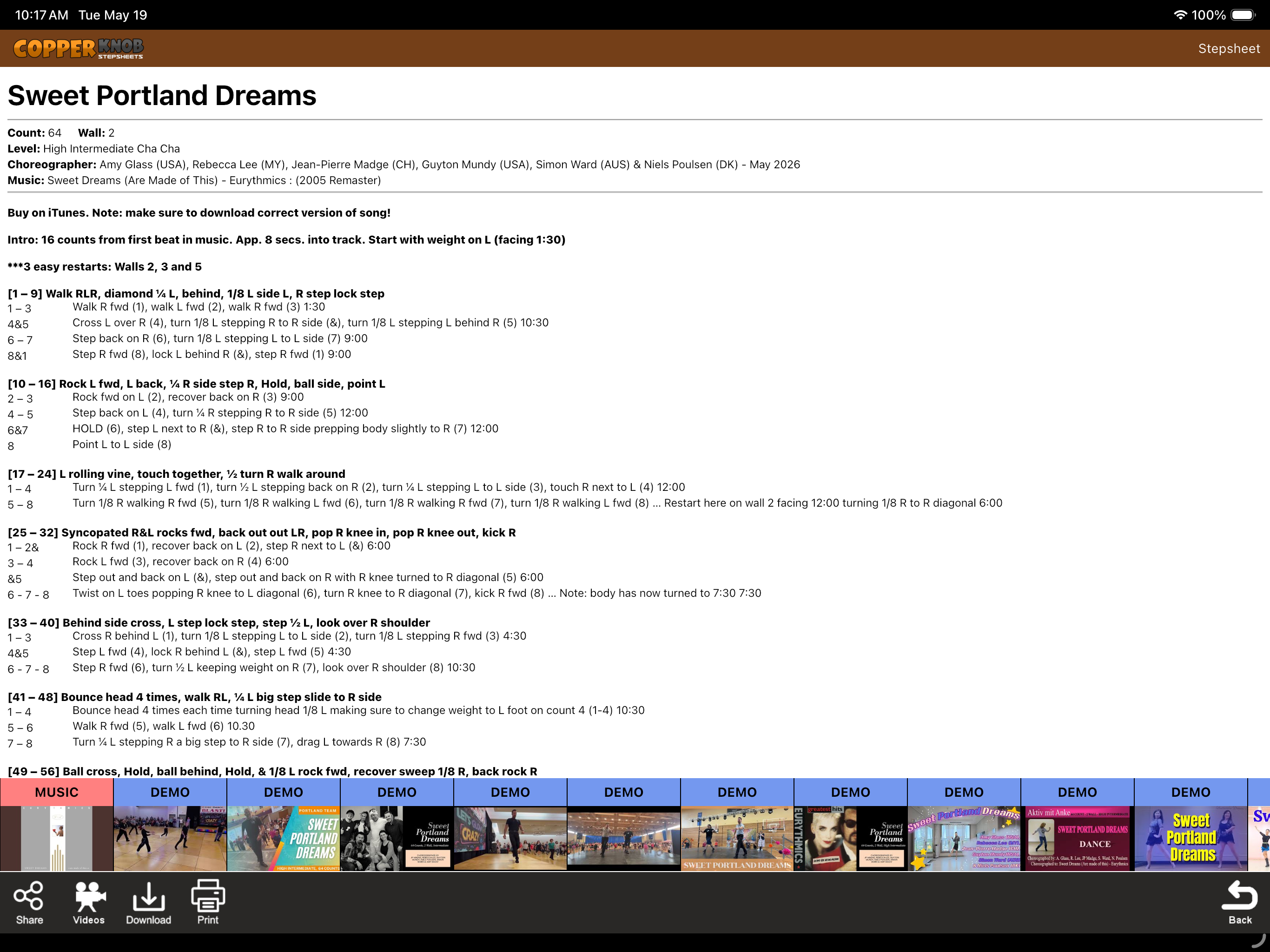Select the DEMO label above the first dance hall video
Viewport: 1270px width, 952px height.
click(170, 793)
